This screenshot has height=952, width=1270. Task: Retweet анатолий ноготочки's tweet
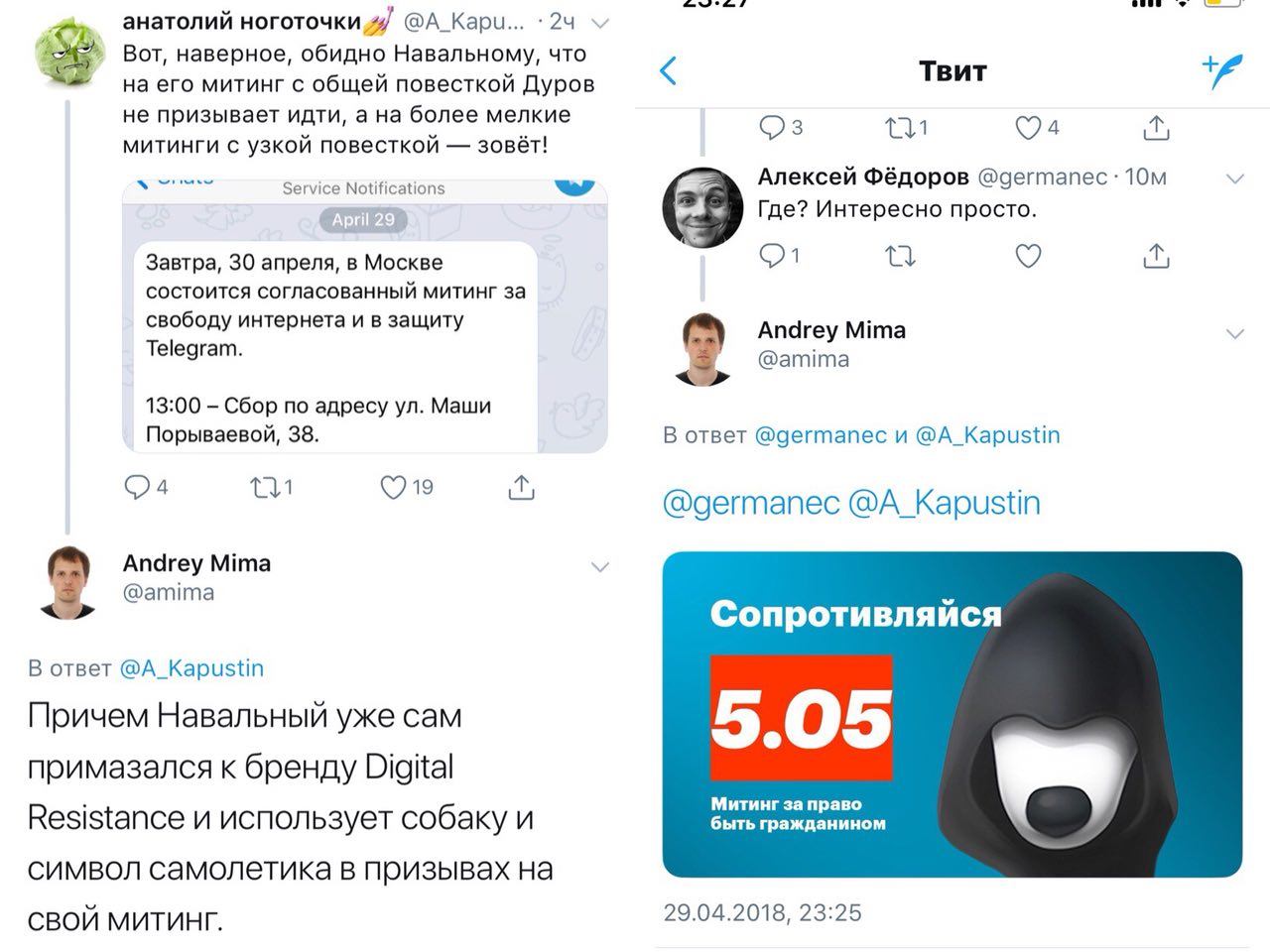pyautogui.click(x=271, y=487)
